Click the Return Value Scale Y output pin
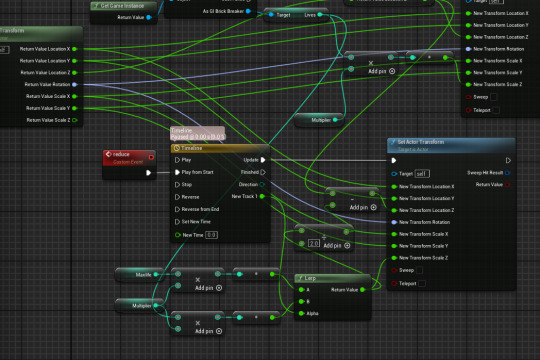The width and height of the screenshot is (540, 360). coord(74,108)
